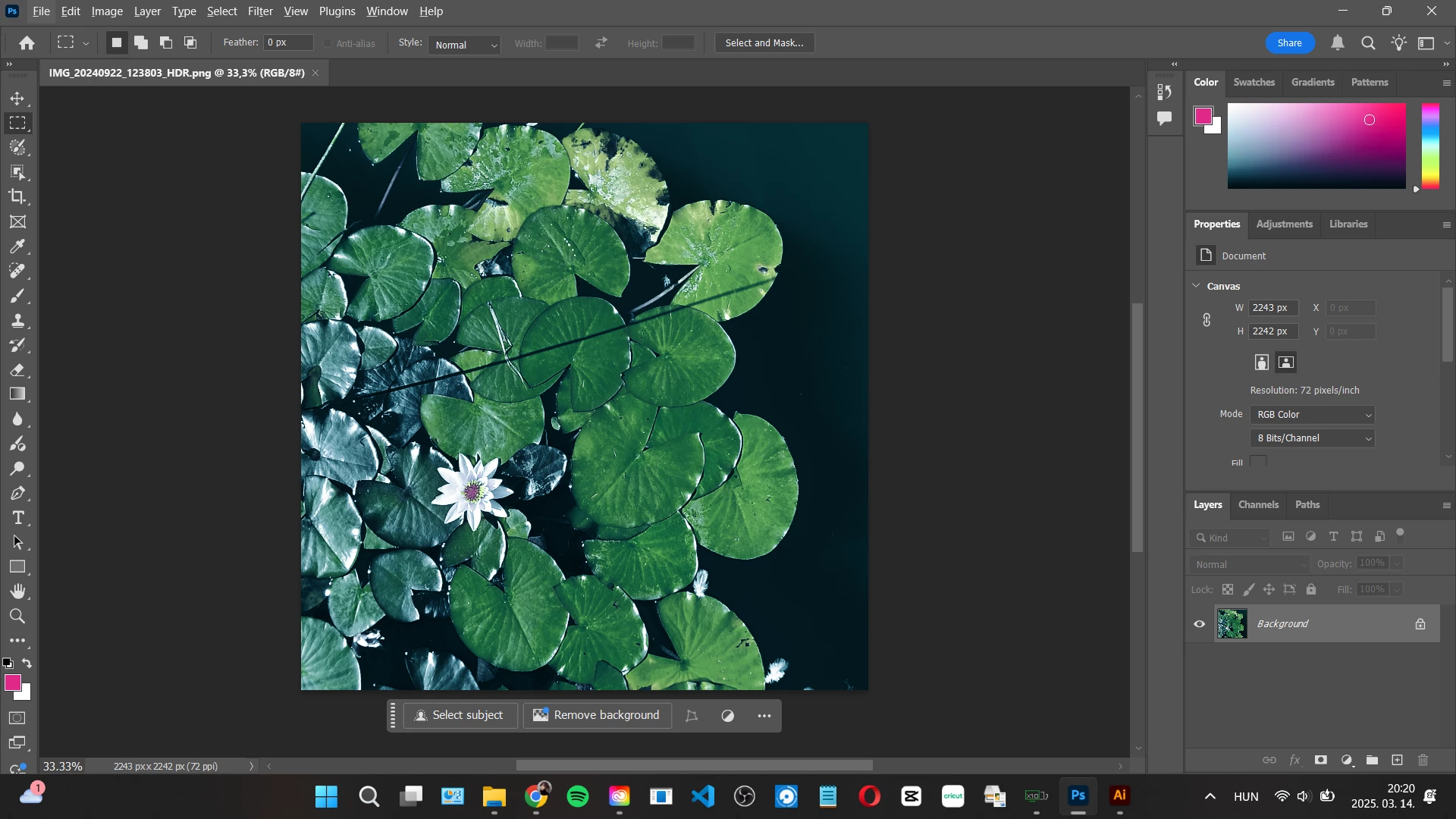Select the Eyedropper tool

[x=17, y=246]
